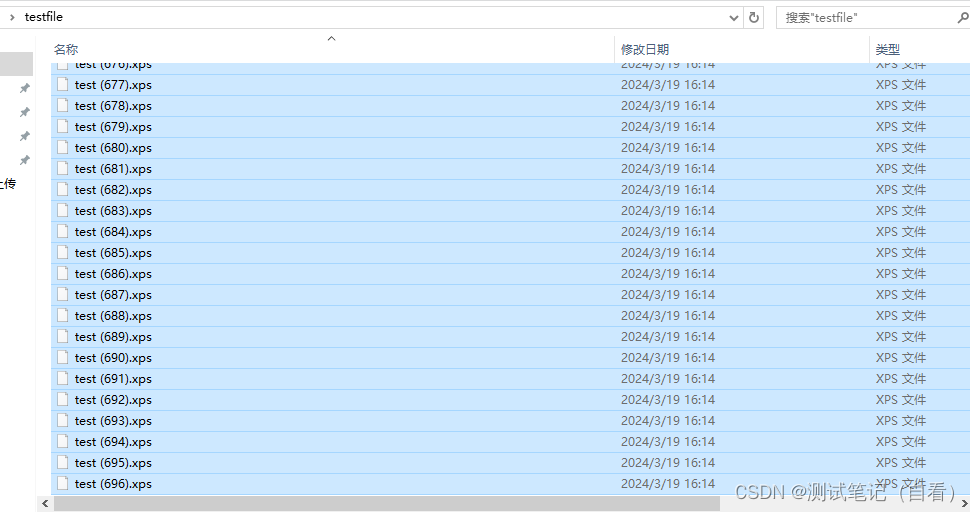Click the file icon of test (696).xps
970x512 pixels.
coord(62,484)
